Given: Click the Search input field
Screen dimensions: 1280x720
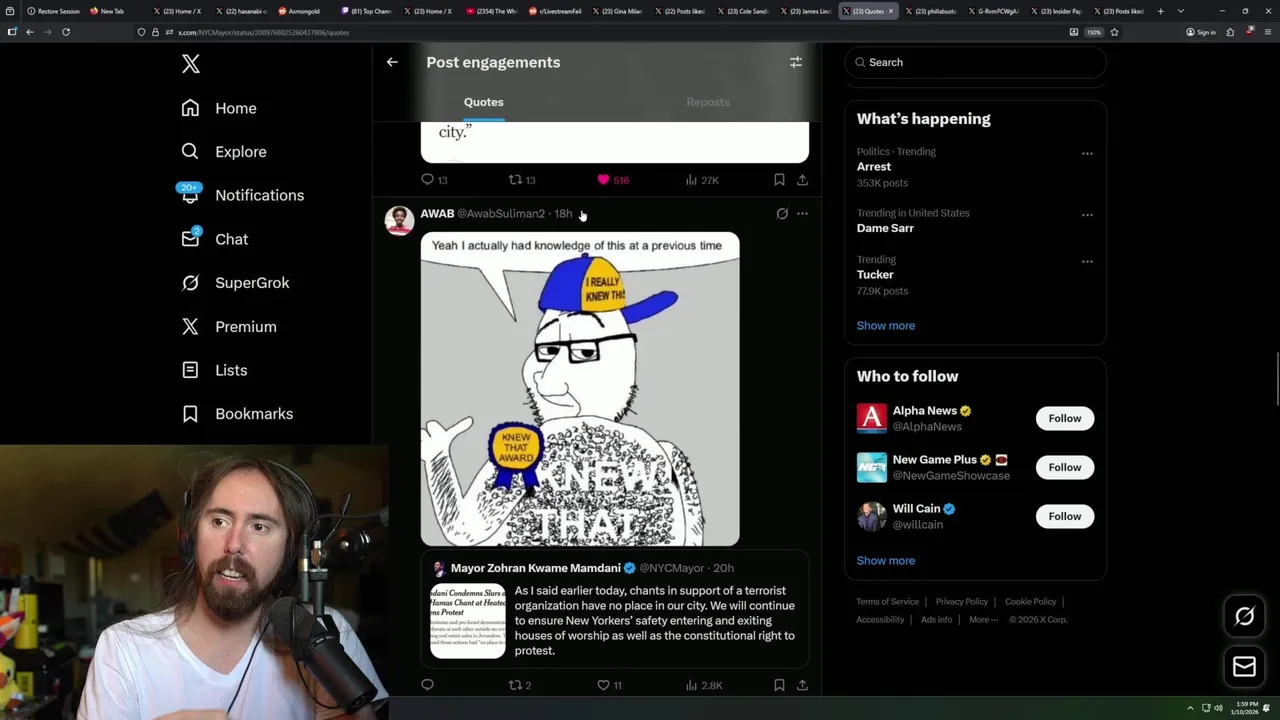Looking at the screenshot, I should pyautogui.click(x=975, y=62).
